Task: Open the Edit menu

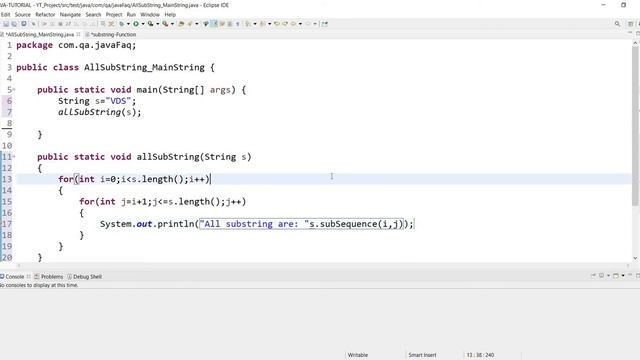Action: pyautogui.click(x=5, y=14)
